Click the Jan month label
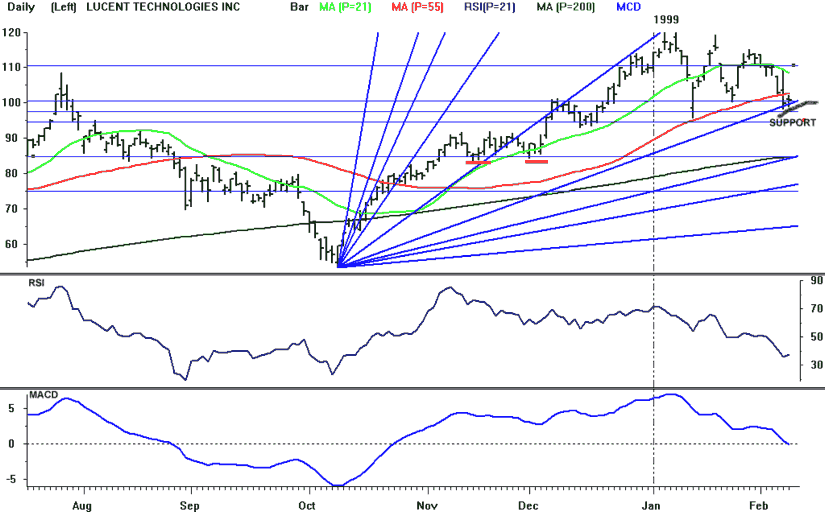This screenshot has width=825, height=512. [651, 506]
